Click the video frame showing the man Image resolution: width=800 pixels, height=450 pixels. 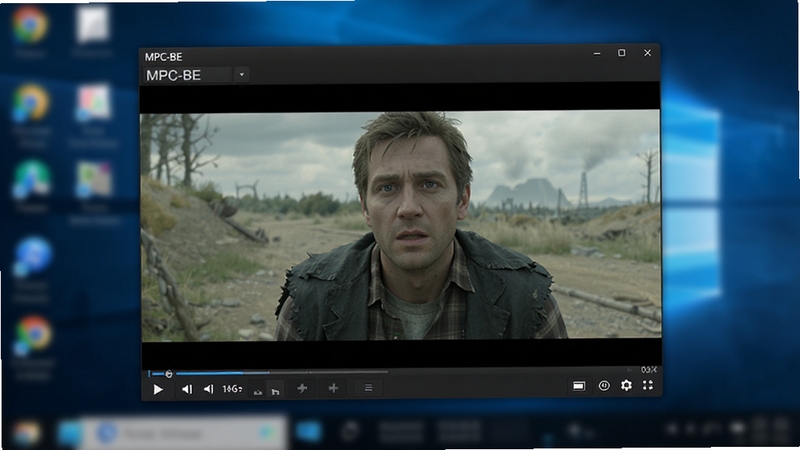(401, 225)
